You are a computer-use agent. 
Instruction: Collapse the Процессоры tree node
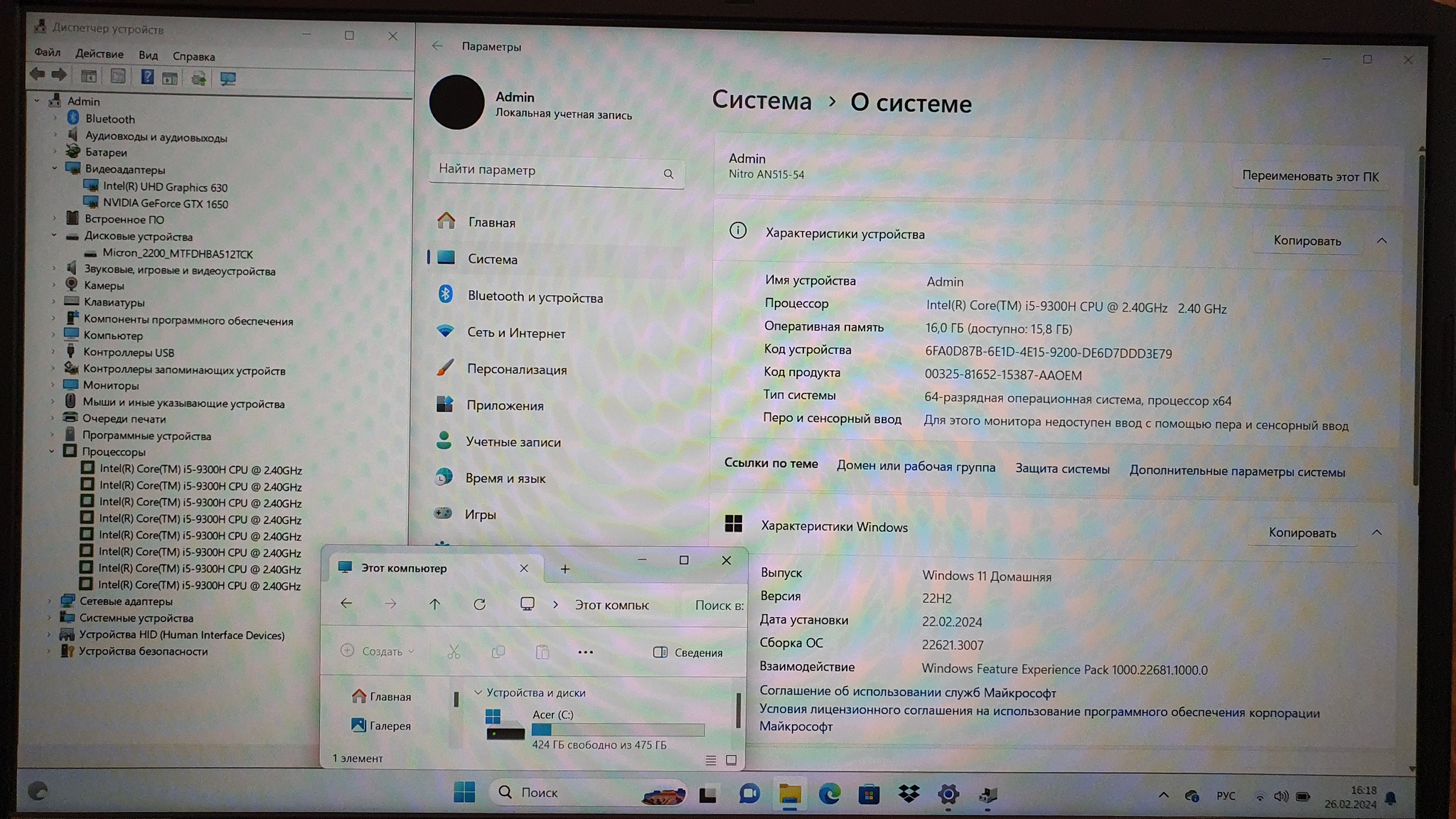coord(52,451)
